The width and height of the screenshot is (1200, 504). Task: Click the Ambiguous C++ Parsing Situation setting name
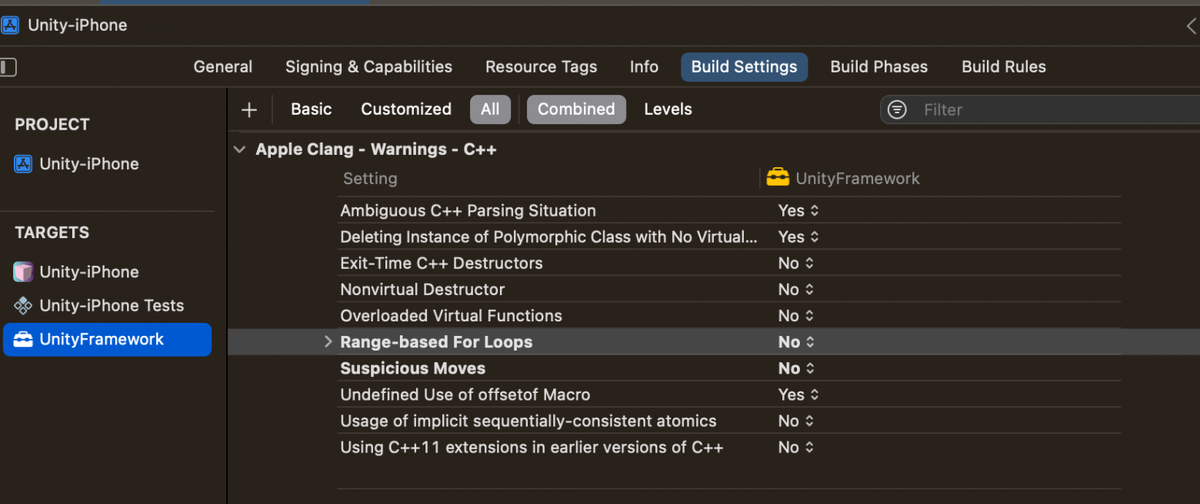click(x=468, y=211)
